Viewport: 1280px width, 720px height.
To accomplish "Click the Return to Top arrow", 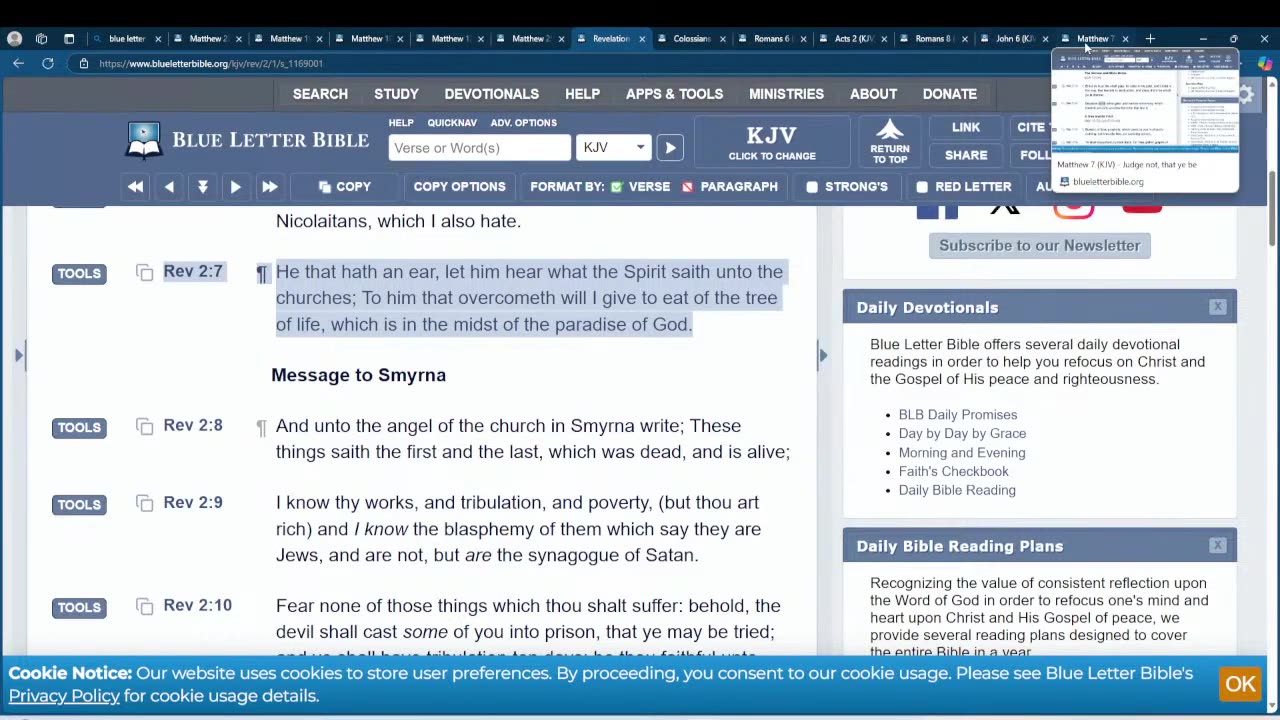I will coord(890,142).
